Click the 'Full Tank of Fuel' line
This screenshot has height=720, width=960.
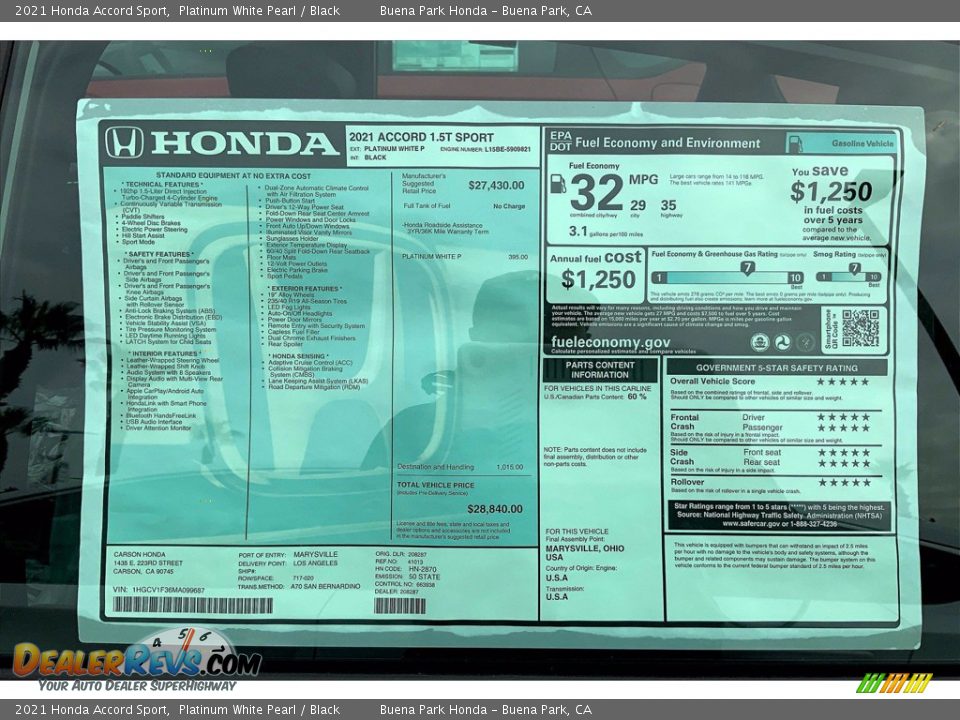pyautogui.click(x=464, y=206)
